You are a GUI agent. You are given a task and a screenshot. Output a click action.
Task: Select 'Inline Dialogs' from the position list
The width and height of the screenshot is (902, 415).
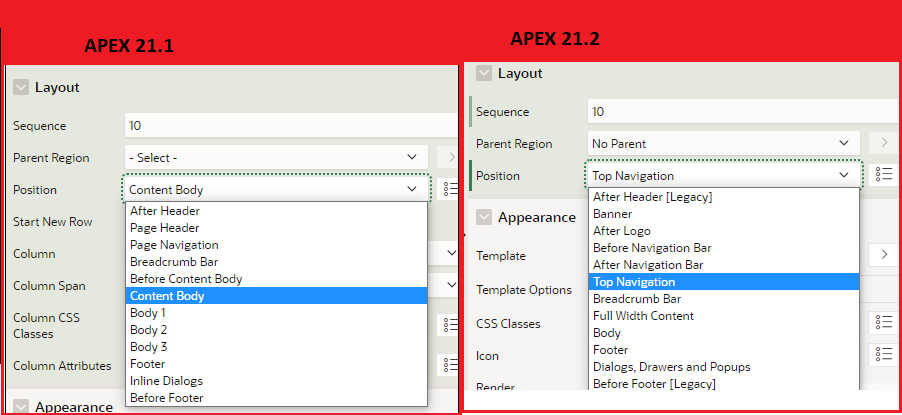coord(166,381)
